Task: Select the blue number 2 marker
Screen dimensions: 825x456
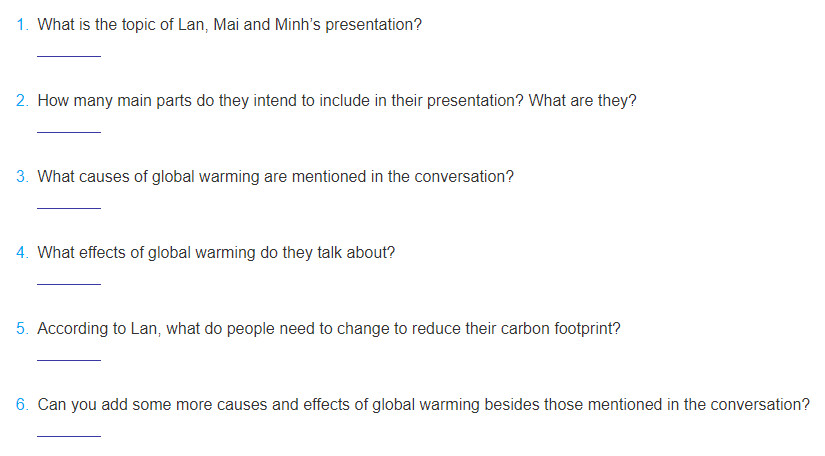Action: [x=22, y=100]
